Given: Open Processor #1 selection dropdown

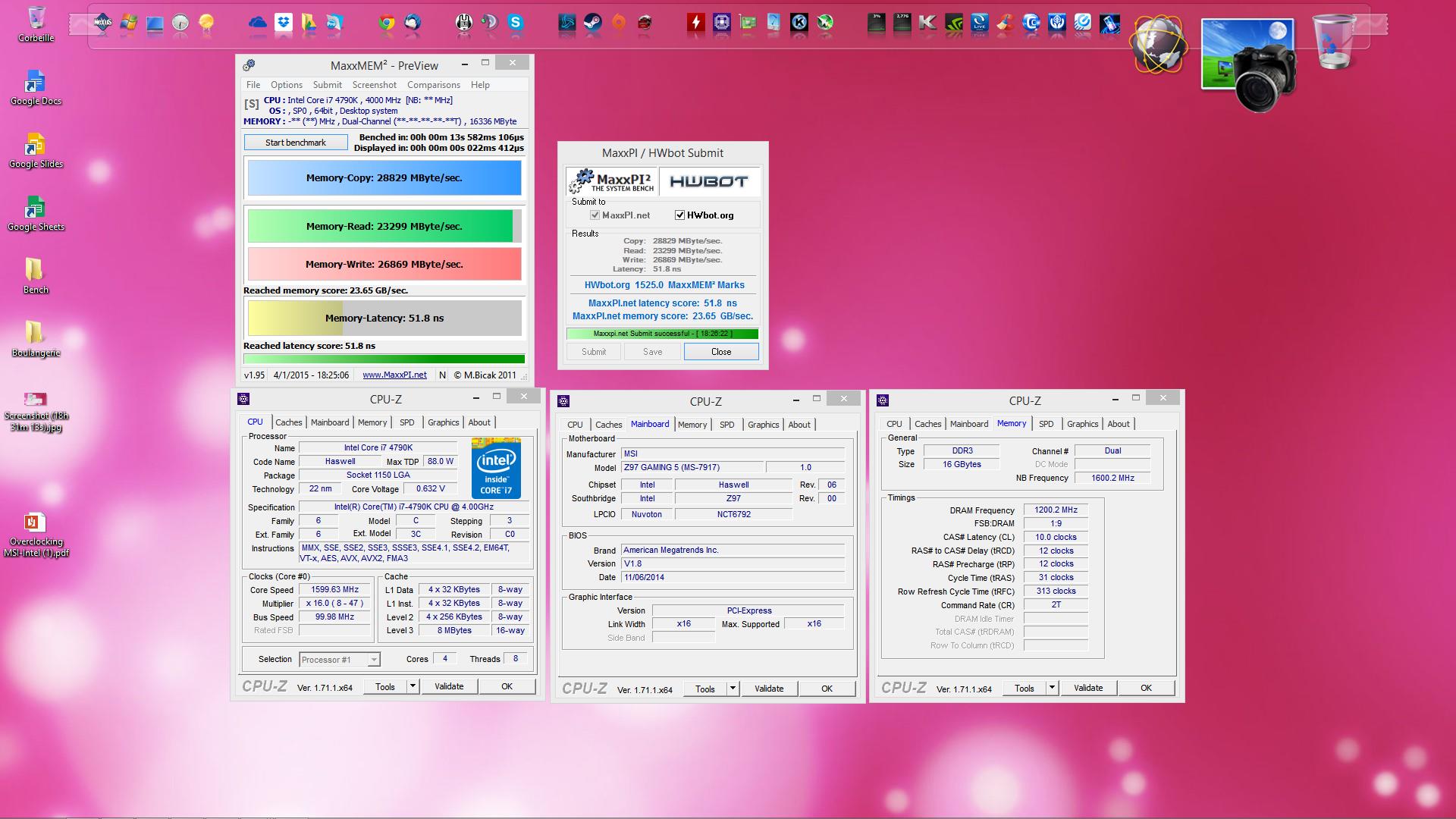Looking at the screenshot, I should click(339, 660).
